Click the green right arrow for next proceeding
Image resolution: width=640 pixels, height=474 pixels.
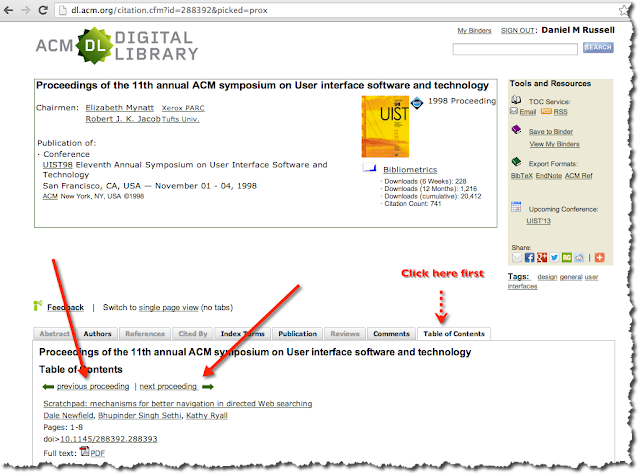point(208,387)
